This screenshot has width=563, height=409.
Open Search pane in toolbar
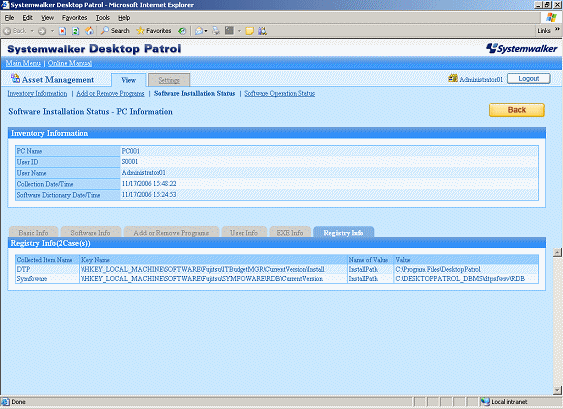115,31
